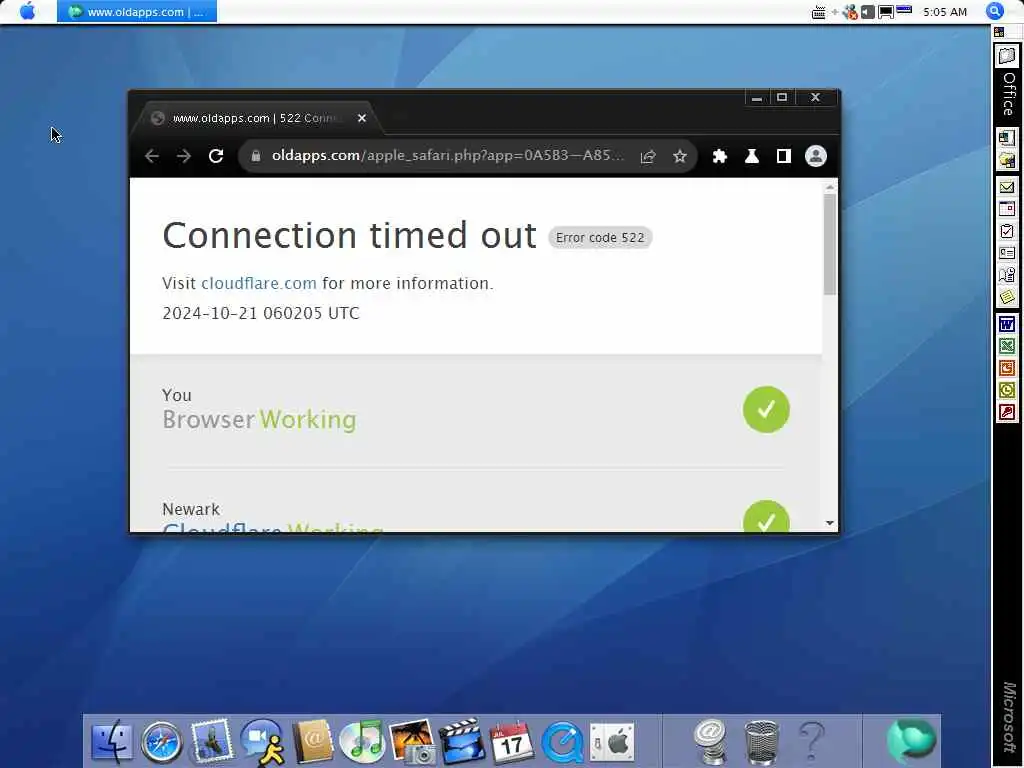Screen dimensions: 1024x768
Task: Click the green Browser Working checkmark
Action: [766, 409]
